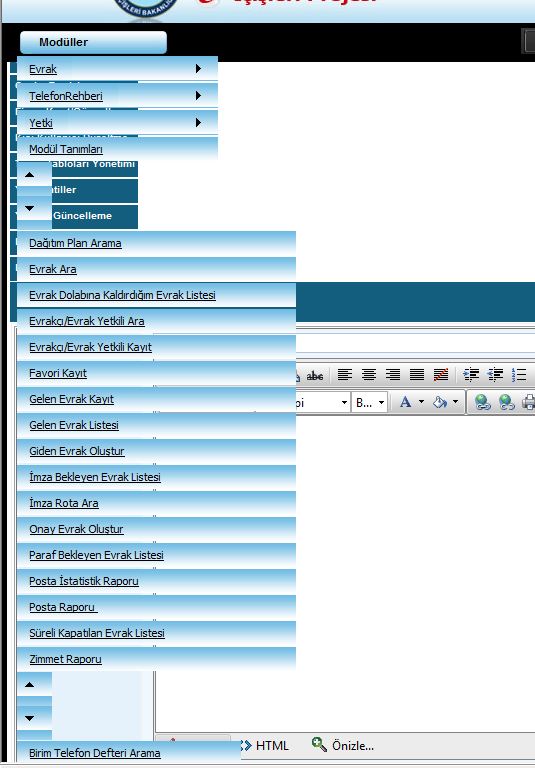
Task: Open Paraf Bekleyen Evrak Listesi
Action: coord(156,555)
